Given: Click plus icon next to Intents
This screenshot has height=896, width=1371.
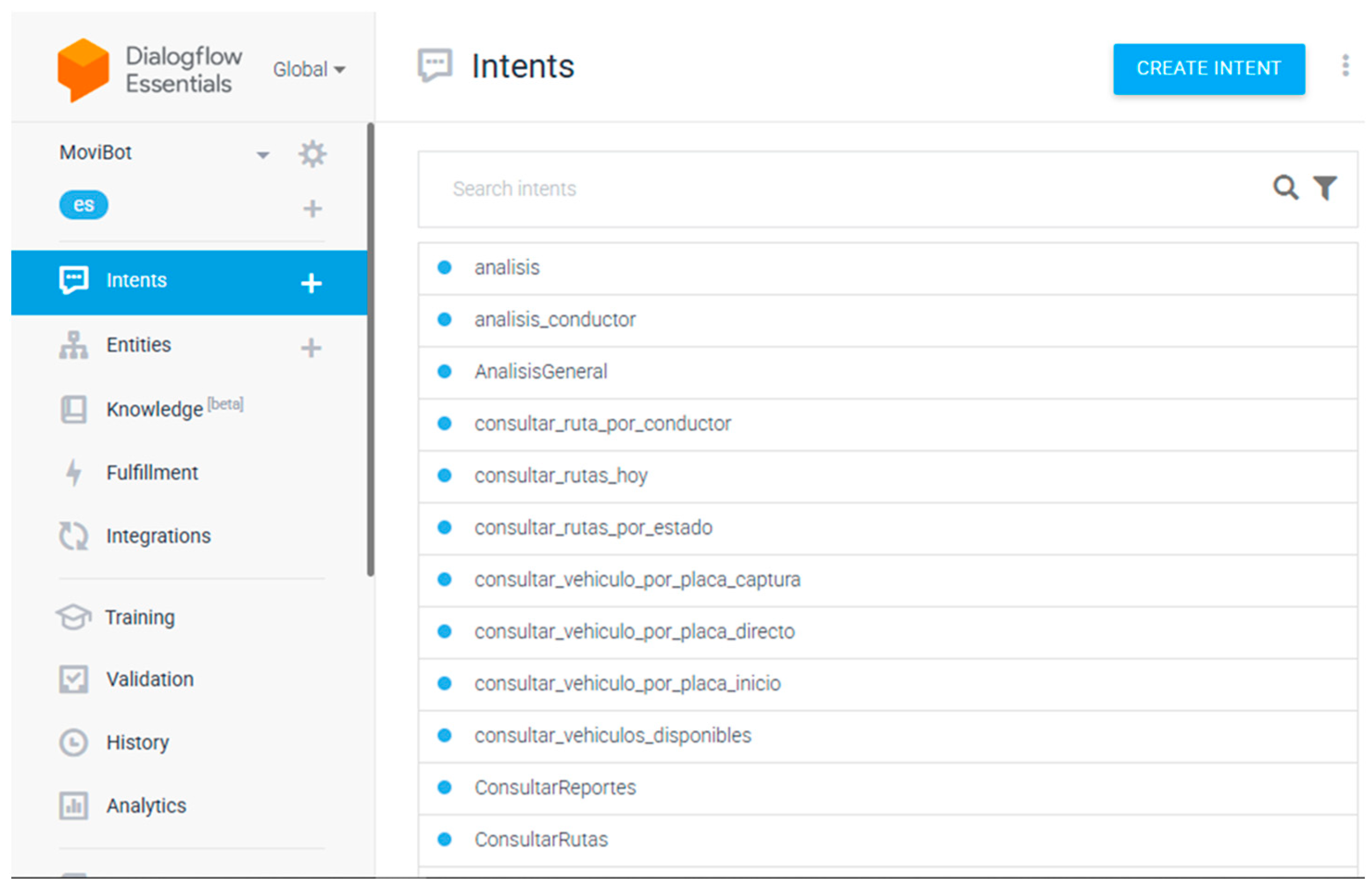Looking at the screenshot, I should [311, 283].
